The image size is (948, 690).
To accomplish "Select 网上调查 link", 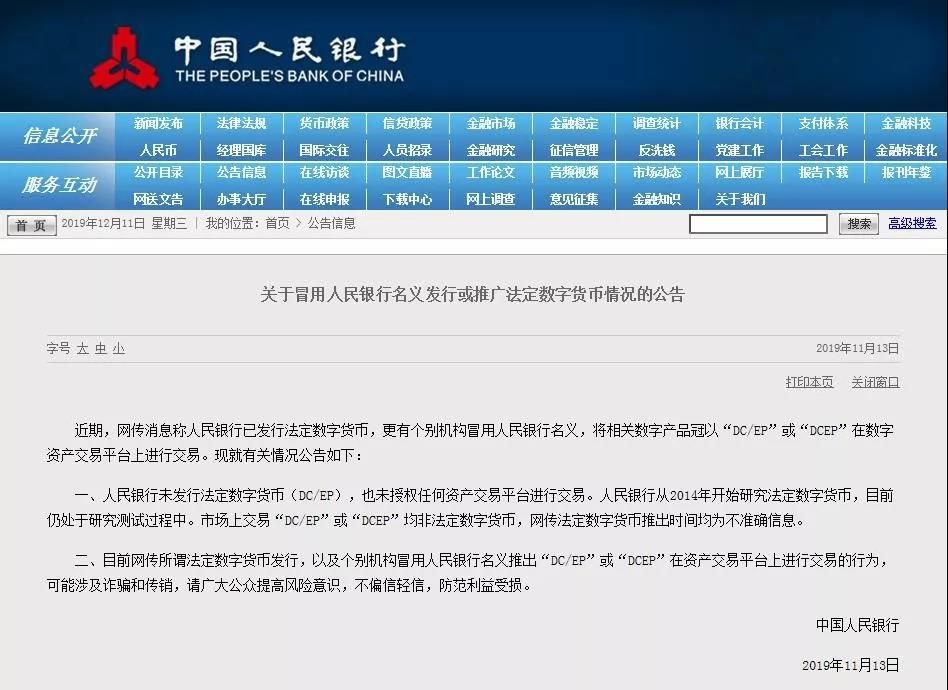I will [x=491, y=199].
